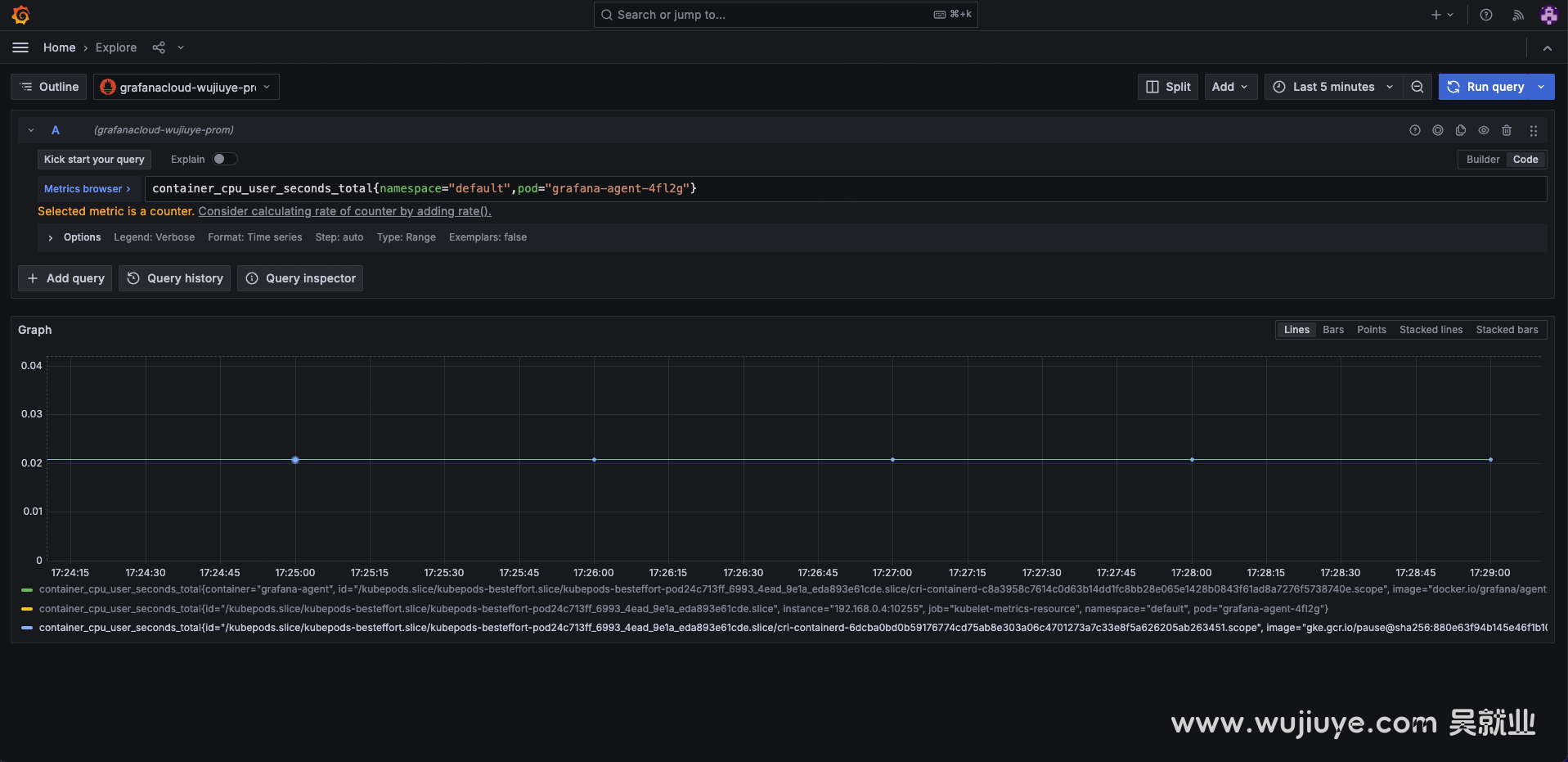Toggle the Outline panel
1568x762 pixels.
coord(49,87)
